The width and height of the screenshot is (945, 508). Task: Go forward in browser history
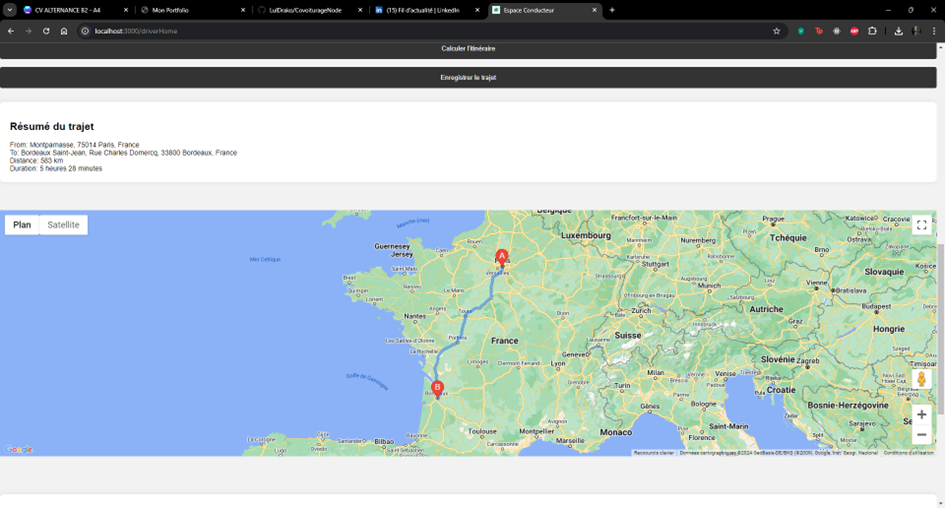point(28,31)
